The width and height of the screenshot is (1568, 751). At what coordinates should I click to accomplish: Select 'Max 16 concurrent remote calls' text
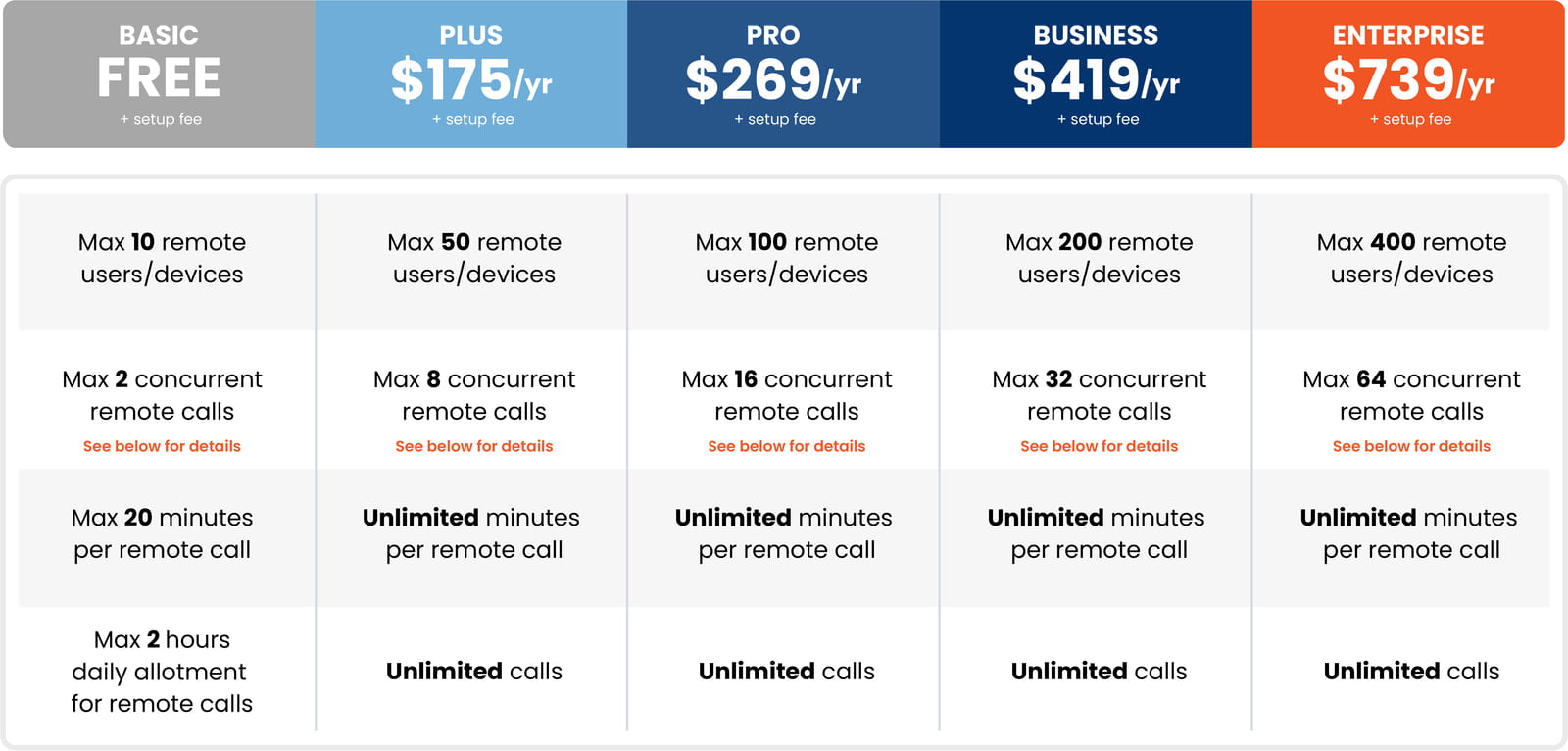[787, 395]
